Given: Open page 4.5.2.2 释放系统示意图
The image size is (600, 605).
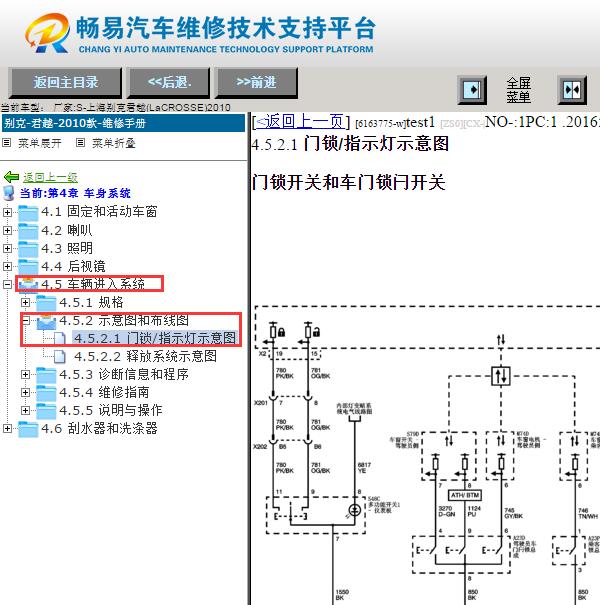Looking at the screenshot, I should 145,356.
